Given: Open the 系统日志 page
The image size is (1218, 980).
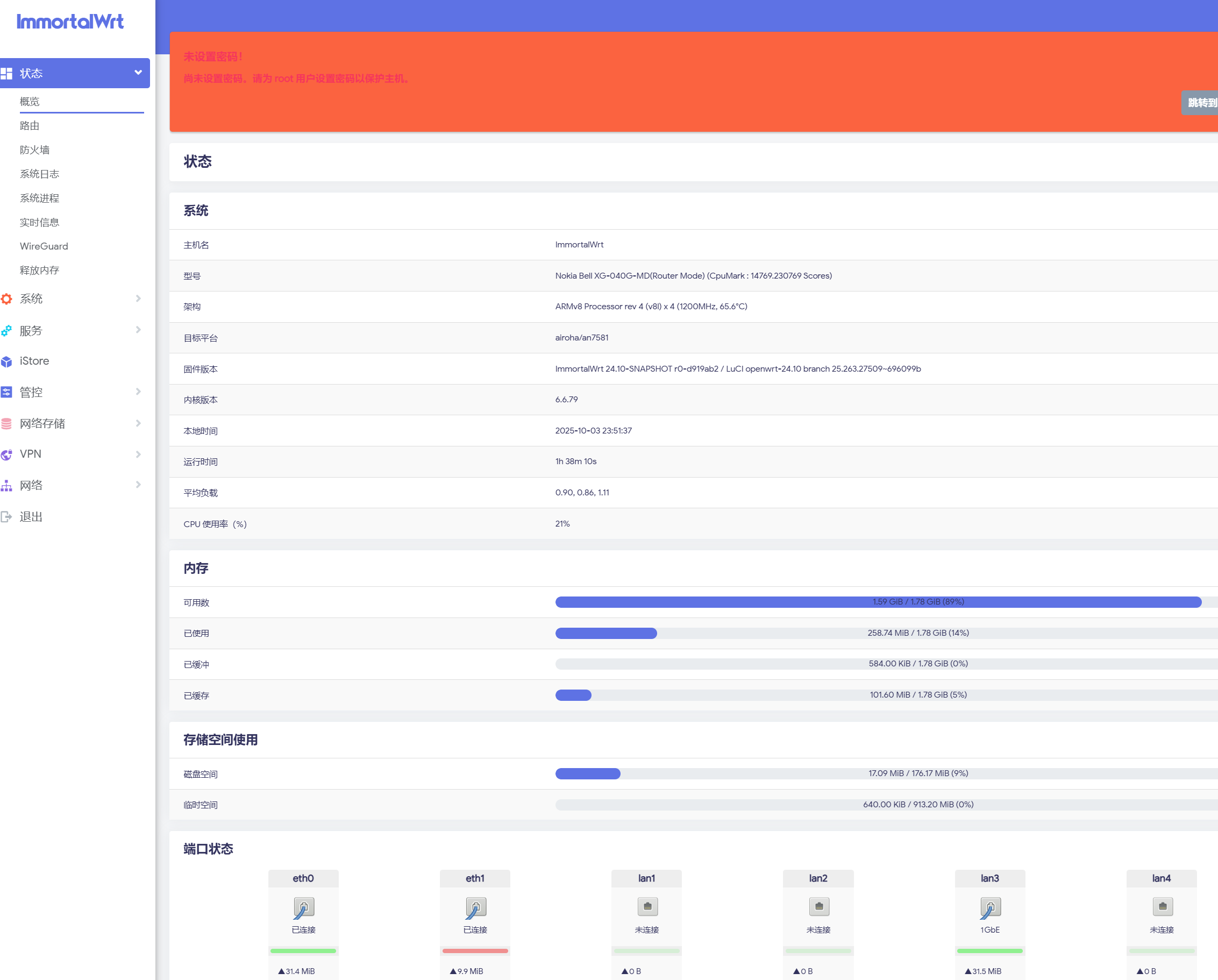Looking at the screenshot, I should pyautogui.click(x=40, y=174).
